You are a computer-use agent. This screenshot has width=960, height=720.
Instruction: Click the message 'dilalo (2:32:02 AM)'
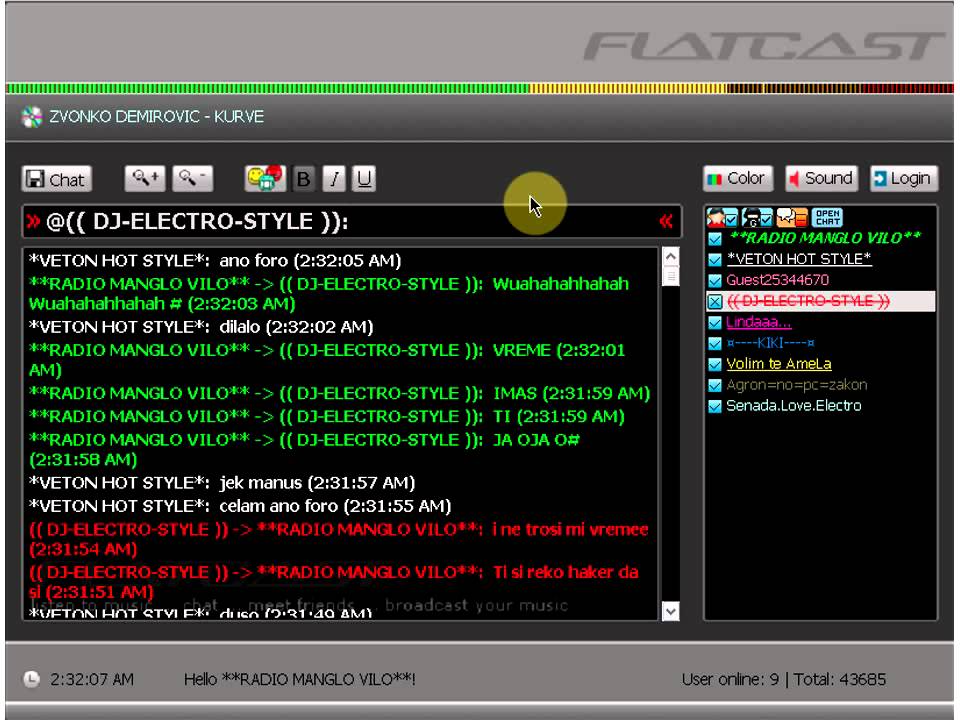pos(296,327)
